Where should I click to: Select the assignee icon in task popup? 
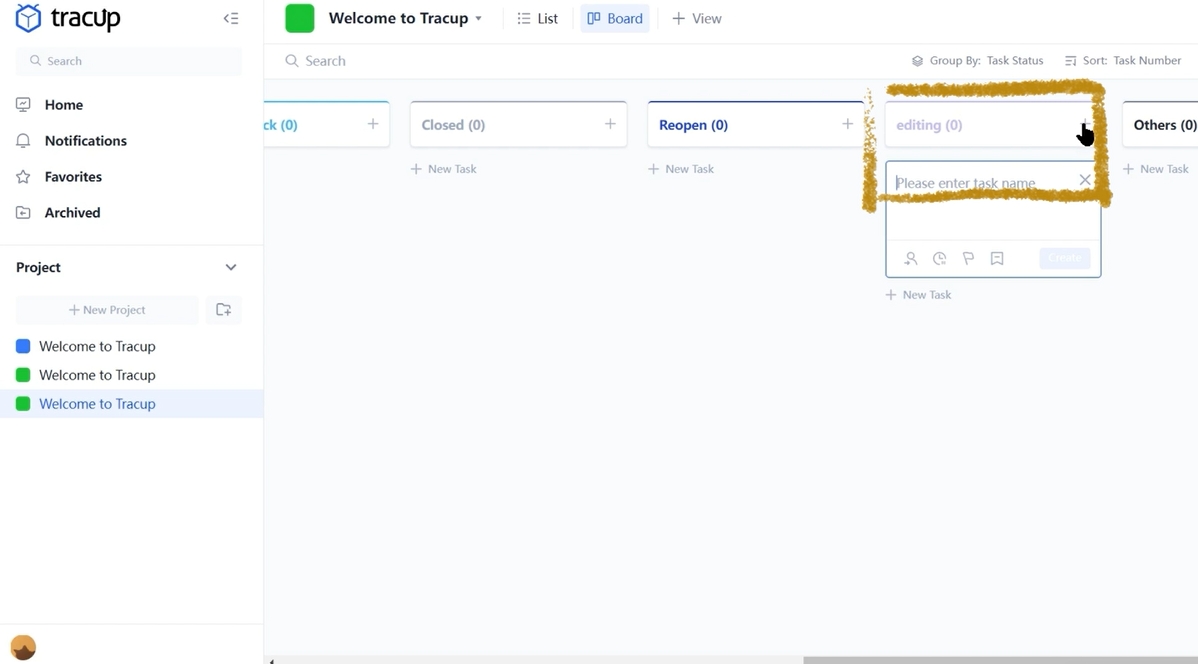click(x=910, y=258)
